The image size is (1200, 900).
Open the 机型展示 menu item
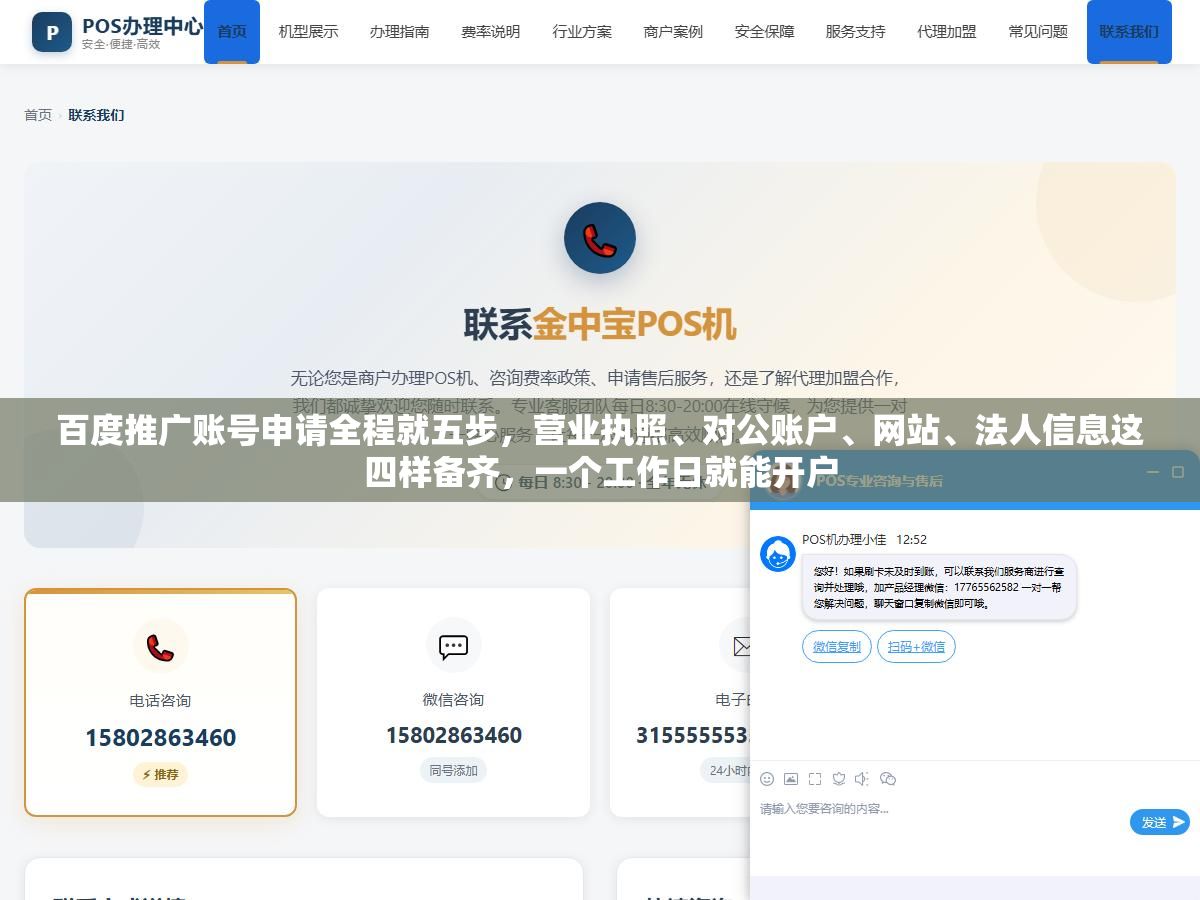pos(308,32)
